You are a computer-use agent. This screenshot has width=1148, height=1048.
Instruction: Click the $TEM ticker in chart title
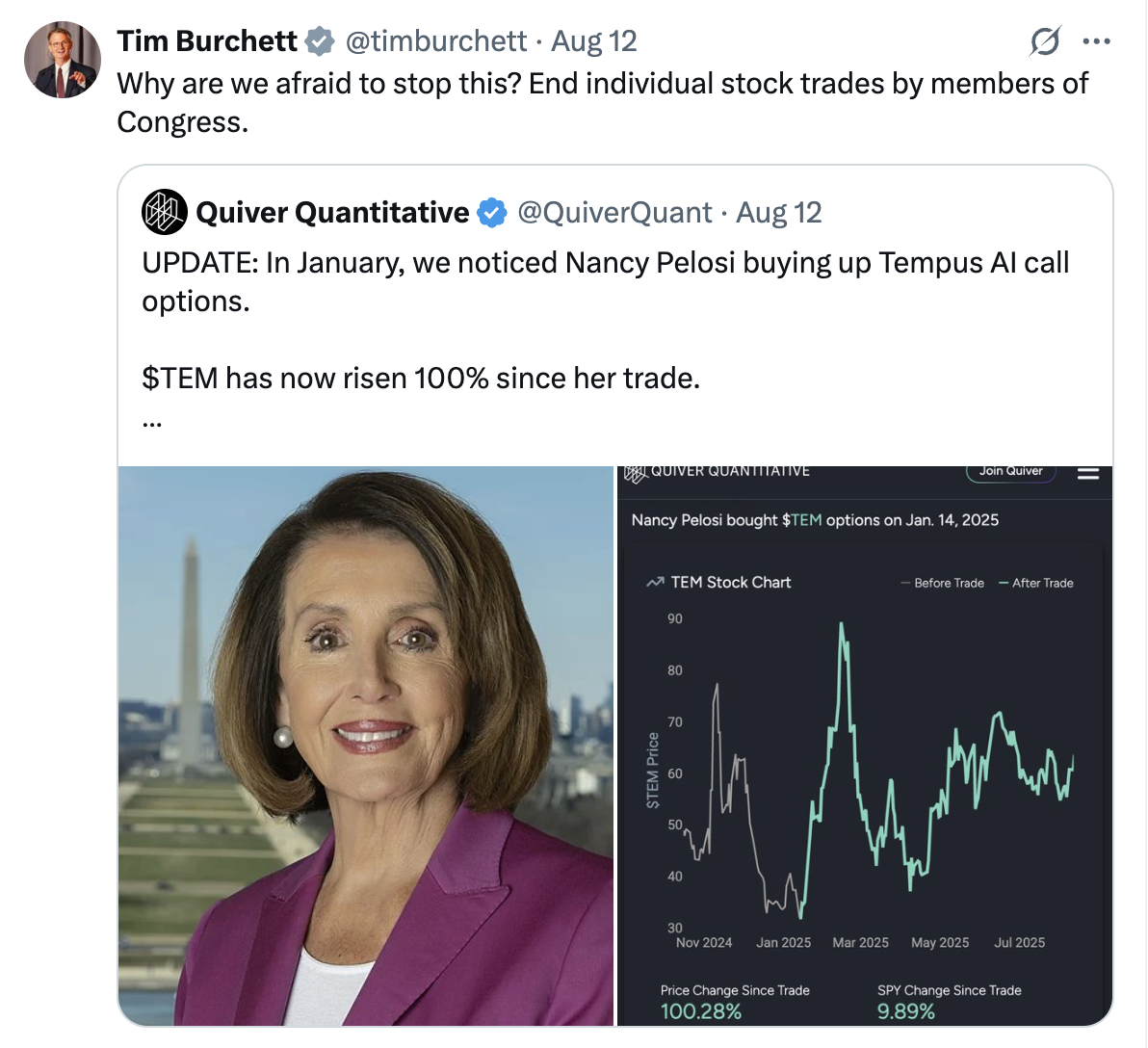(801, 520)
